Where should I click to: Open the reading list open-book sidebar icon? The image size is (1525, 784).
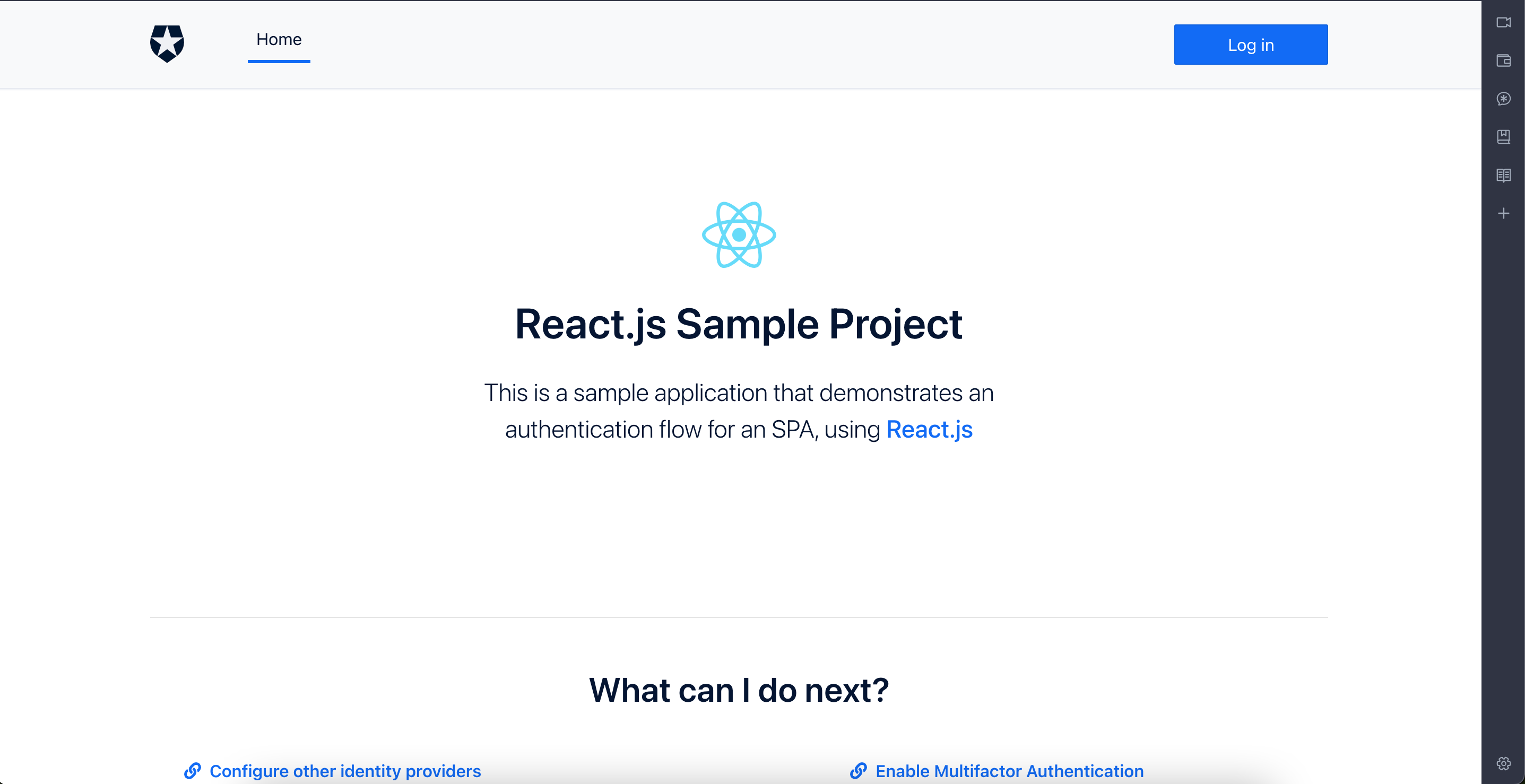(x=1503, y=175)
